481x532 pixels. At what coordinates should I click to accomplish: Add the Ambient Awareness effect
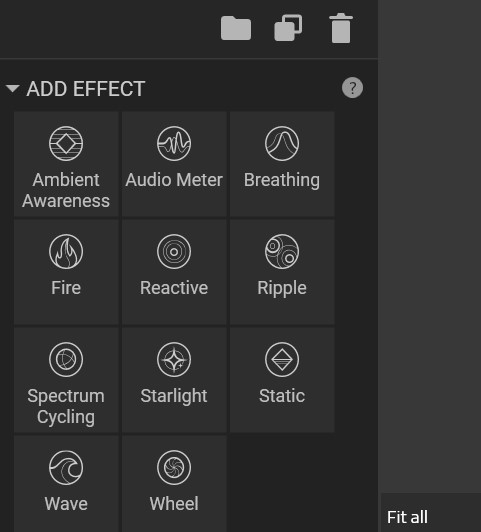pos(66,164)
